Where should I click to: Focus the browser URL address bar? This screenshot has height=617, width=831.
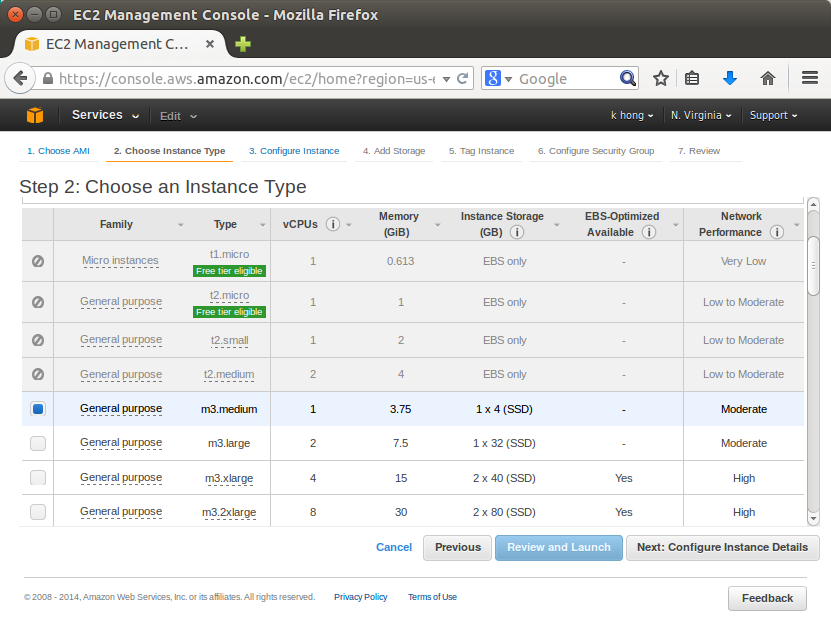tap(246, 79)
